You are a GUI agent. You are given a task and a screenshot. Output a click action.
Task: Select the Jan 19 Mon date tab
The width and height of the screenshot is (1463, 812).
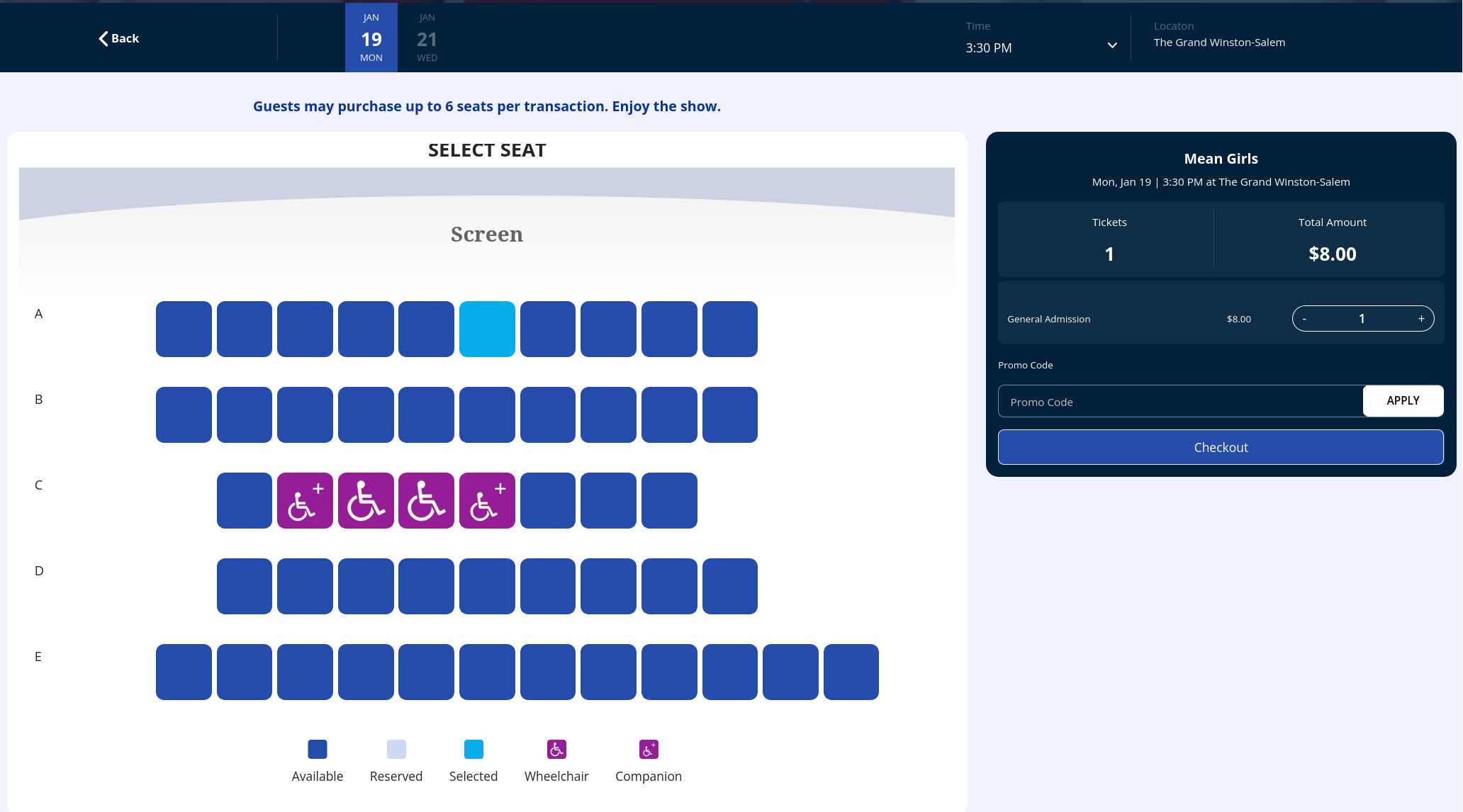click(x=371, y=38)
